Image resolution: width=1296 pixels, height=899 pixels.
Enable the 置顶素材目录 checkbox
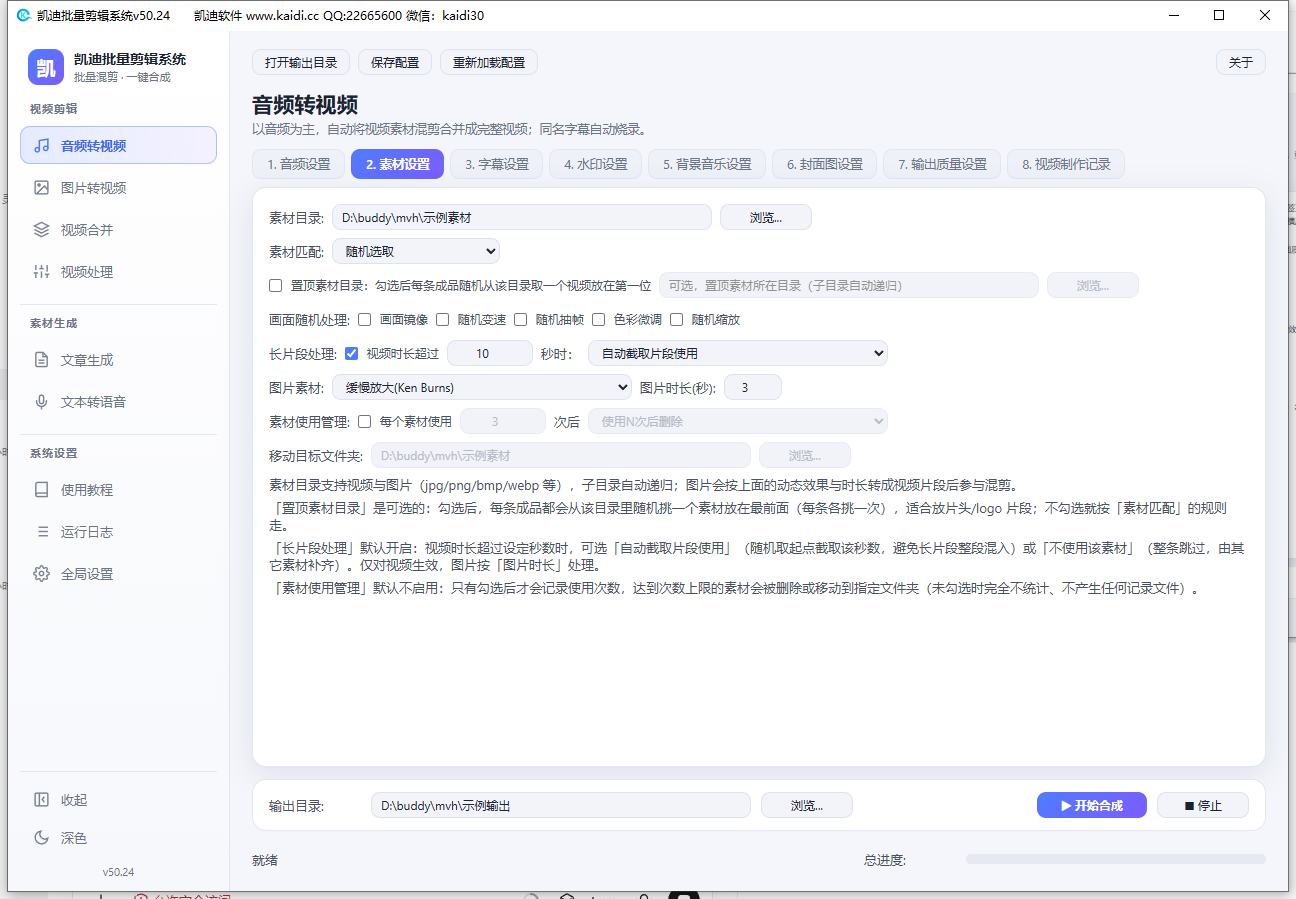click(276, 286)
